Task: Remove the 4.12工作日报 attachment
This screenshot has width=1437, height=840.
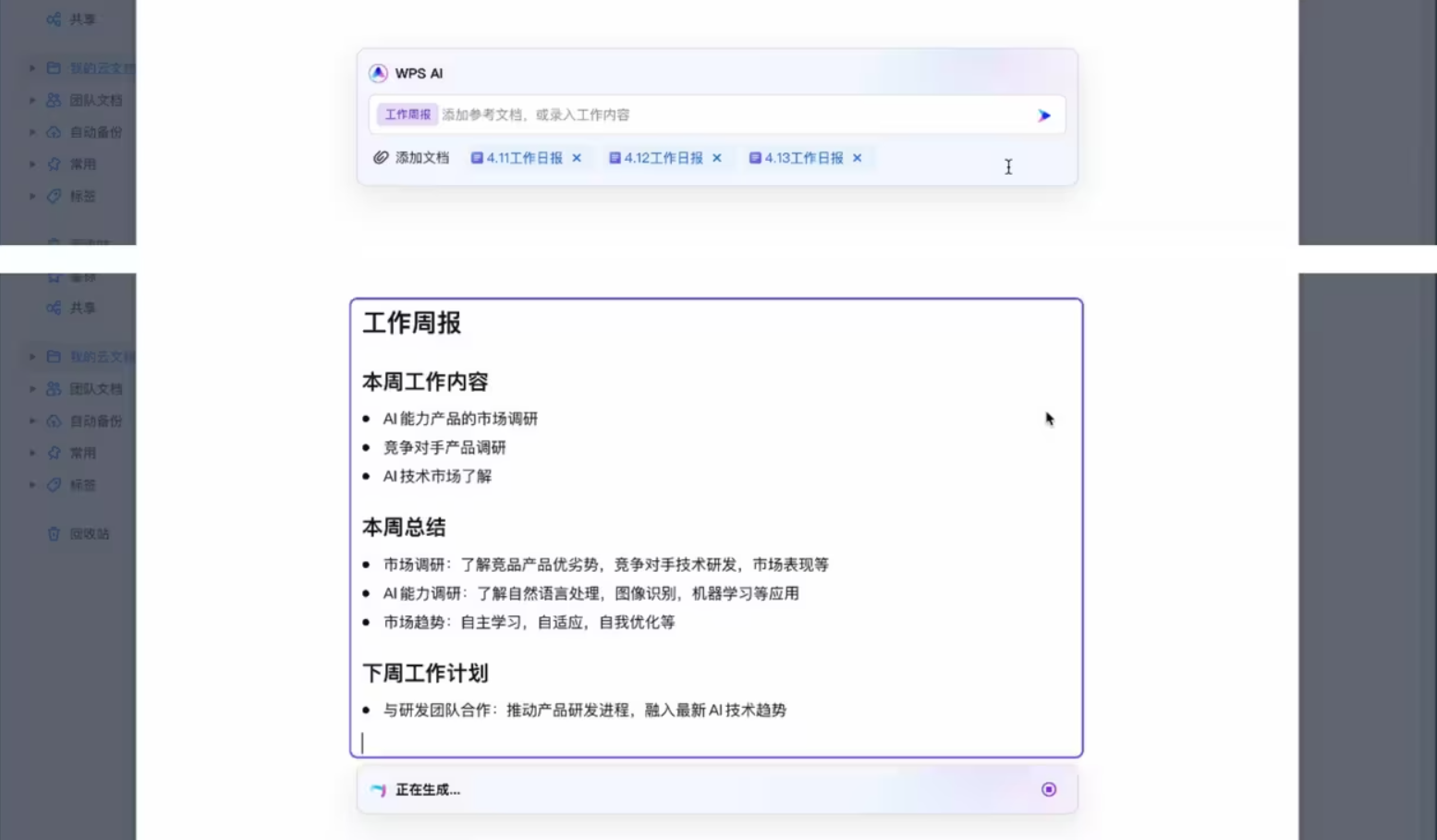Action: [x=717, y=158]
